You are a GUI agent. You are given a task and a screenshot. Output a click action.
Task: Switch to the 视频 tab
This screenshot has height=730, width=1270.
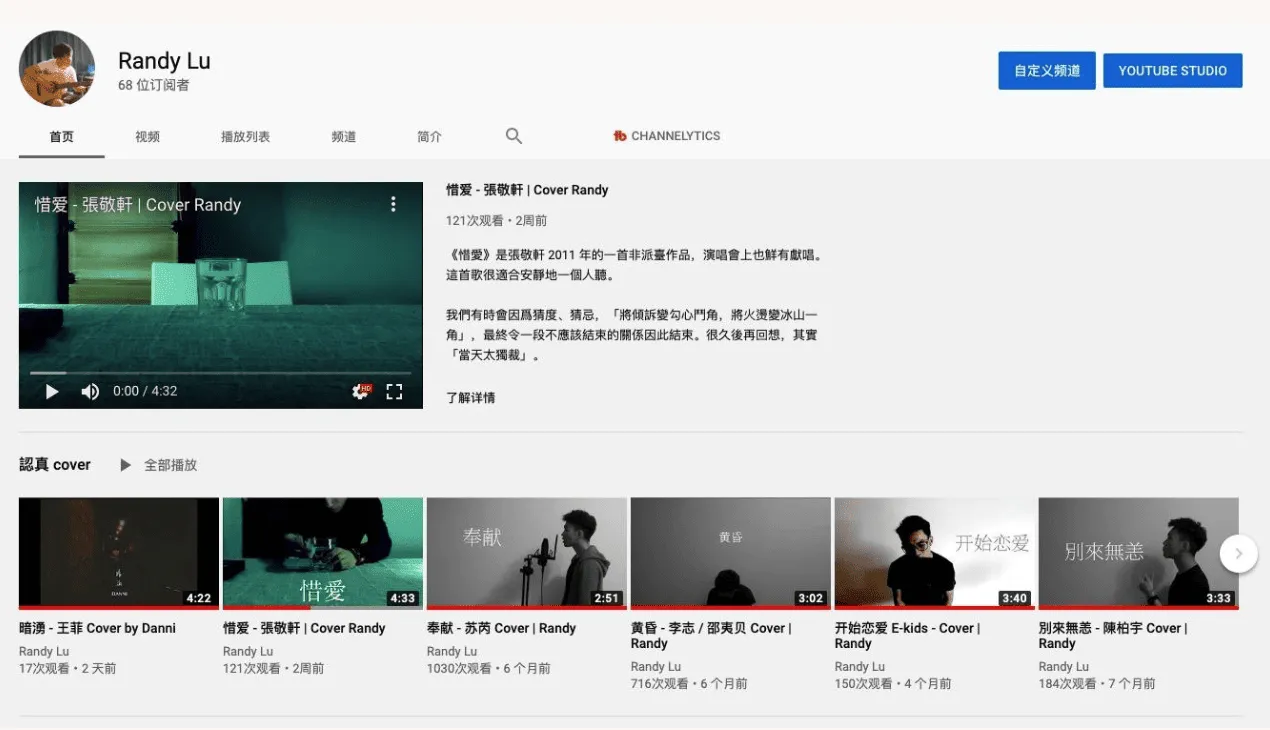tap(147, 136)
